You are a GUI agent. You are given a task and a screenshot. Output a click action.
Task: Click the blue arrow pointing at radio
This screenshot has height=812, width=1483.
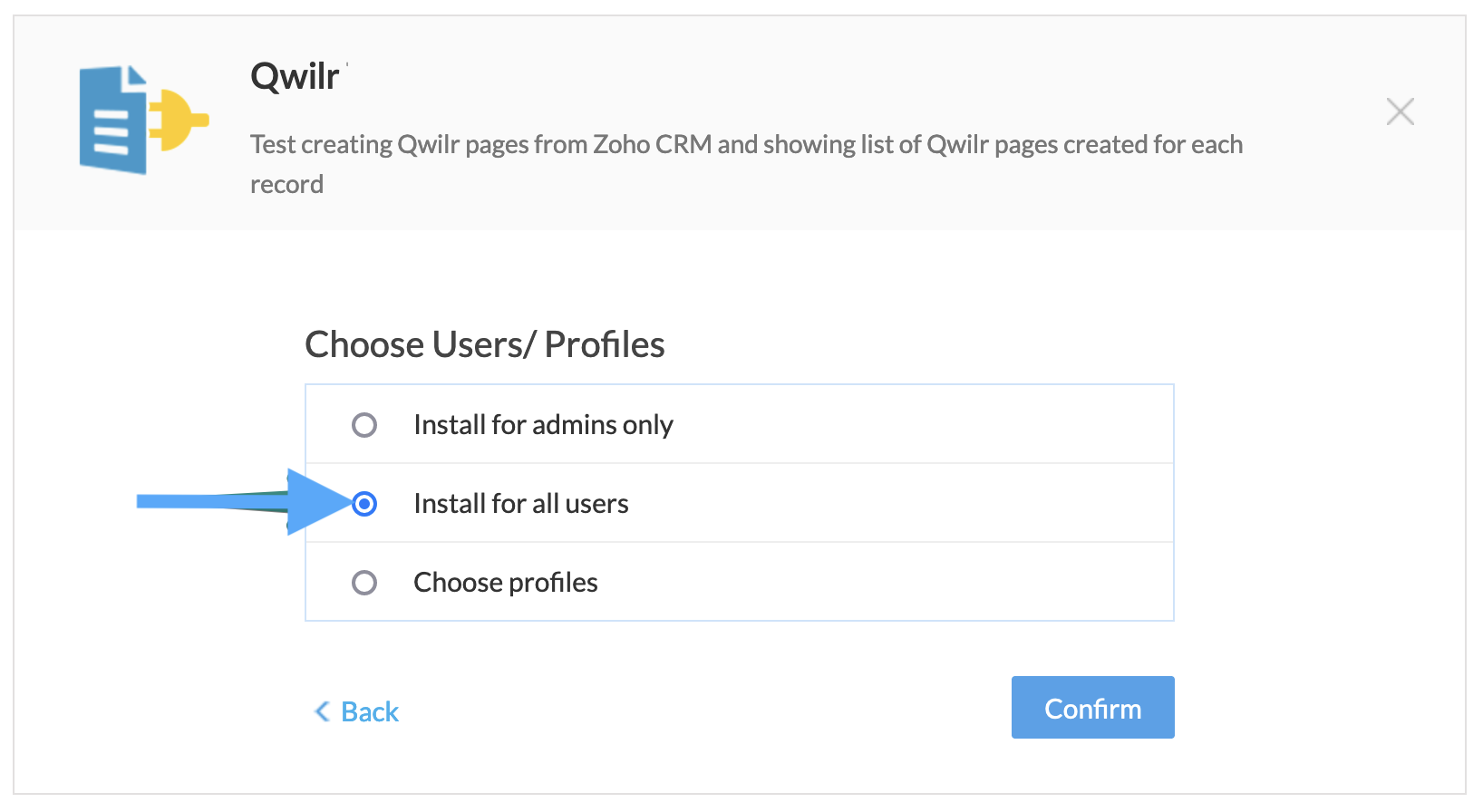(x=245, y=502)
